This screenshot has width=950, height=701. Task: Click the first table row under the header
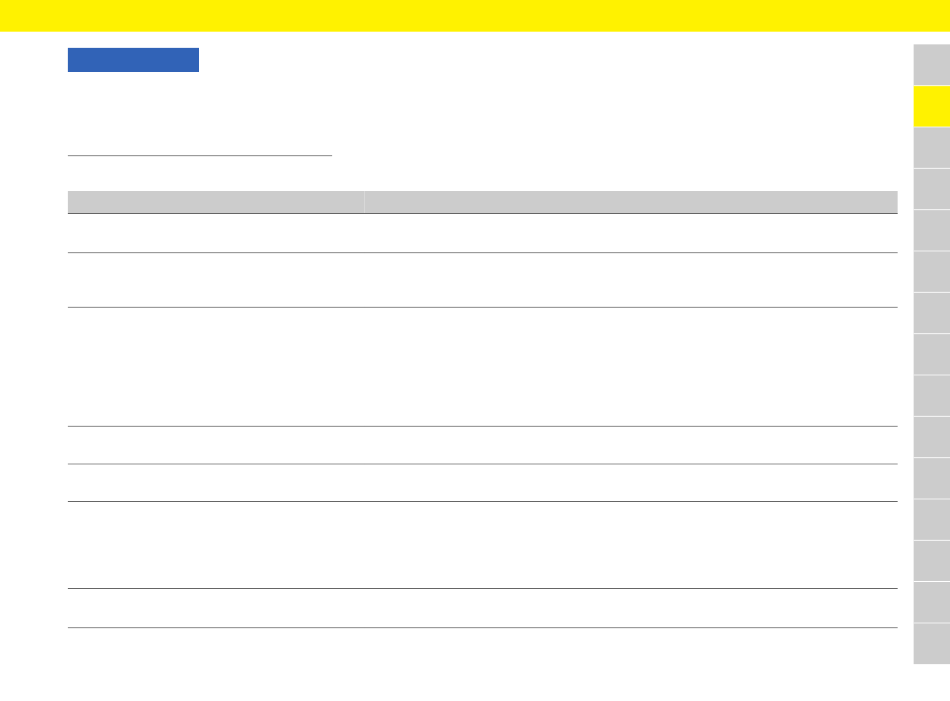click(x=482, y=233)
